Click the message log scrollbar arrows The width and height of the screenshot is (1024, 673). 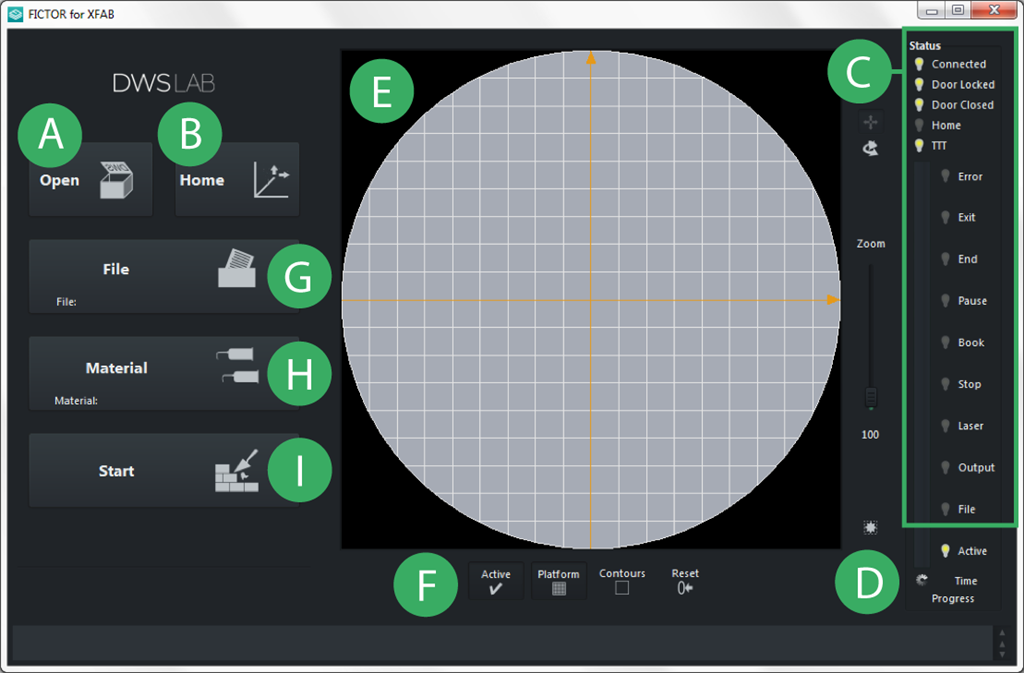tap(1001, 643)
